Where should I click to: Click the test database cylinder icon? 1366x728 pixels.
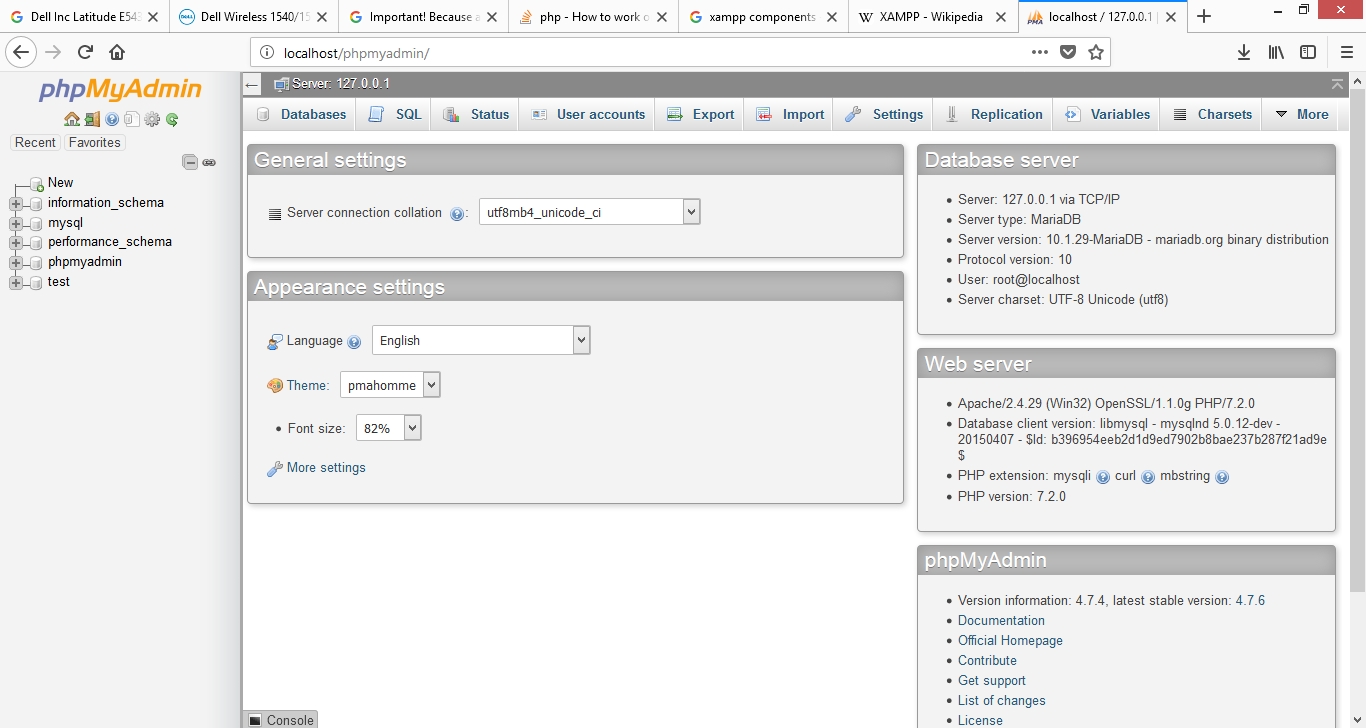pos(36,282)
